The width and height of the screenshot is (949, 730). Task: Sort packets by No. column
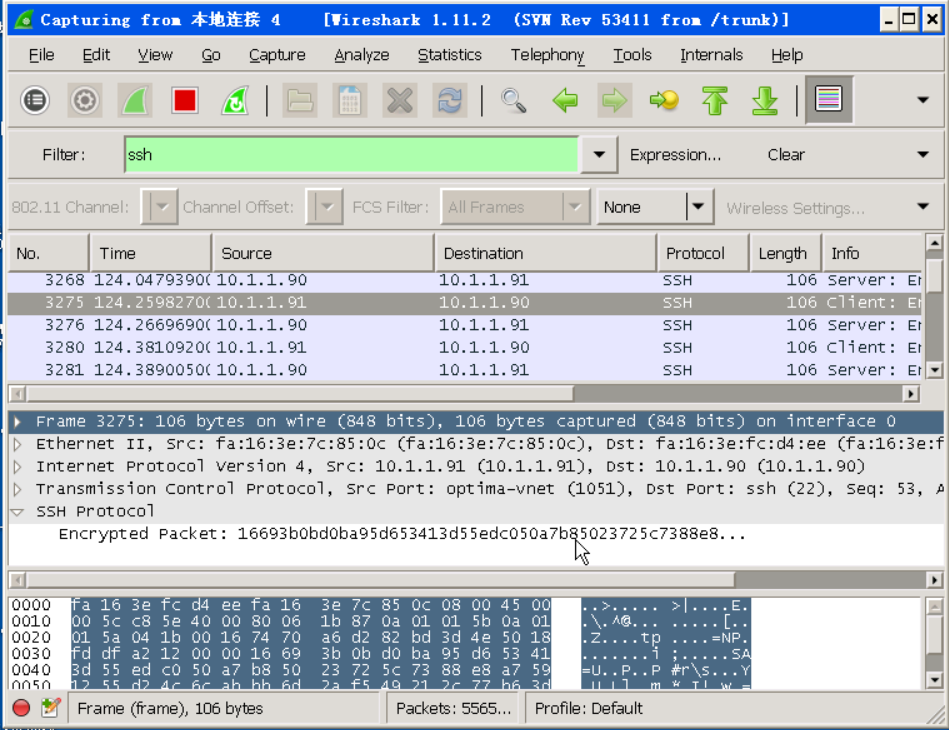point(49,253)
